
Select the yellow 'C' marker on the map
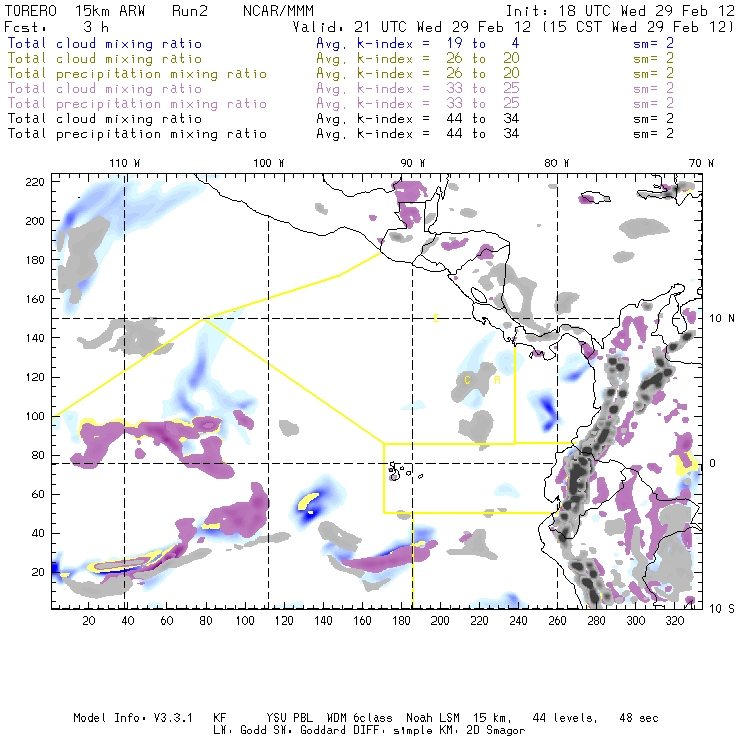click(x=467, y=380)
